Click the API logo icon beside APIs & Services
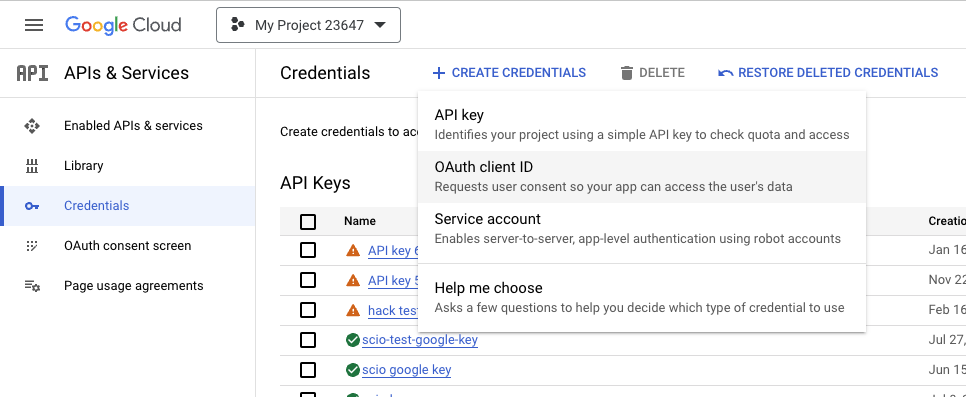 [x=32, y=73]
